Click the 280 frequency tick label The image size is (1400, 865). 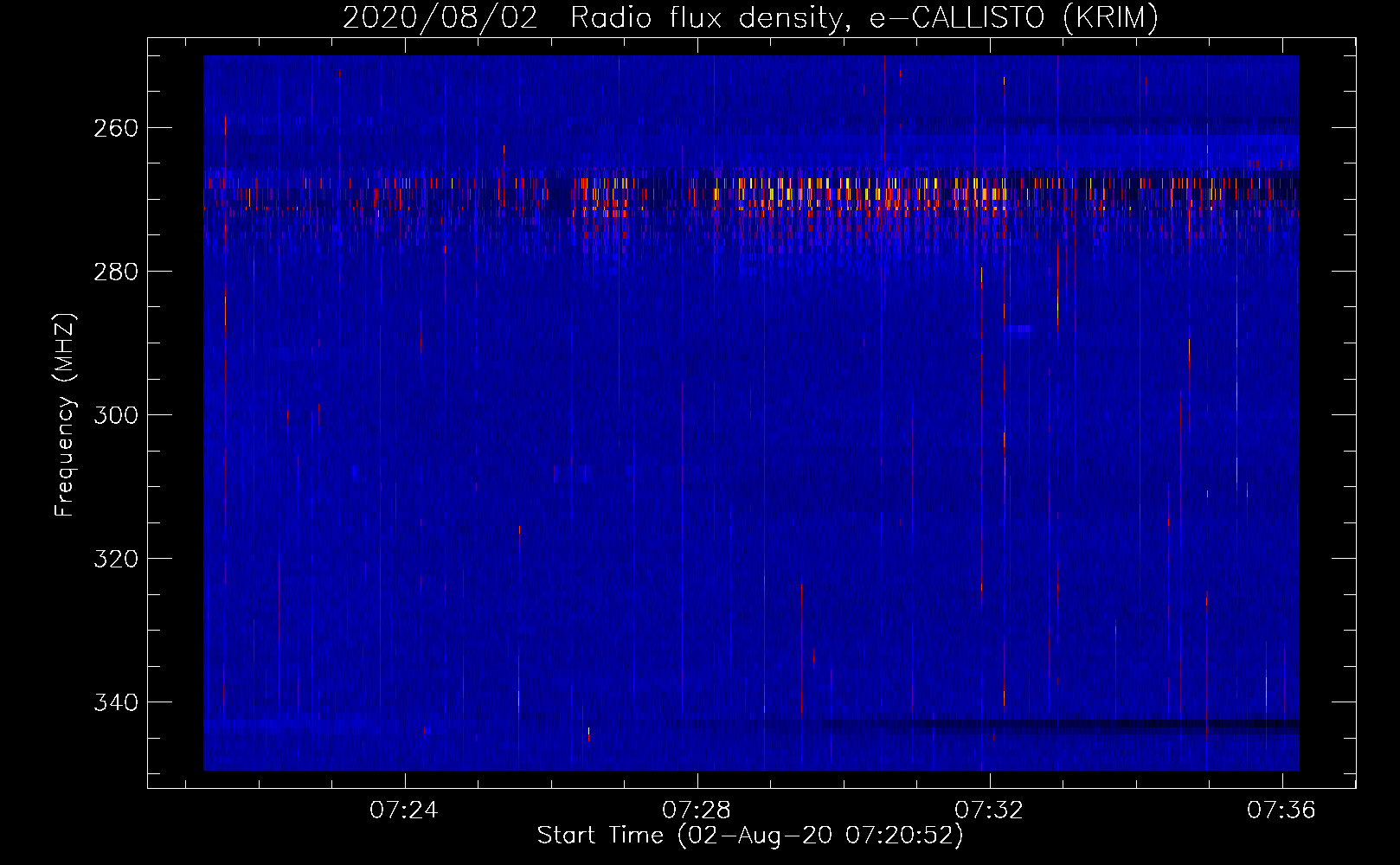click(116, 272)
